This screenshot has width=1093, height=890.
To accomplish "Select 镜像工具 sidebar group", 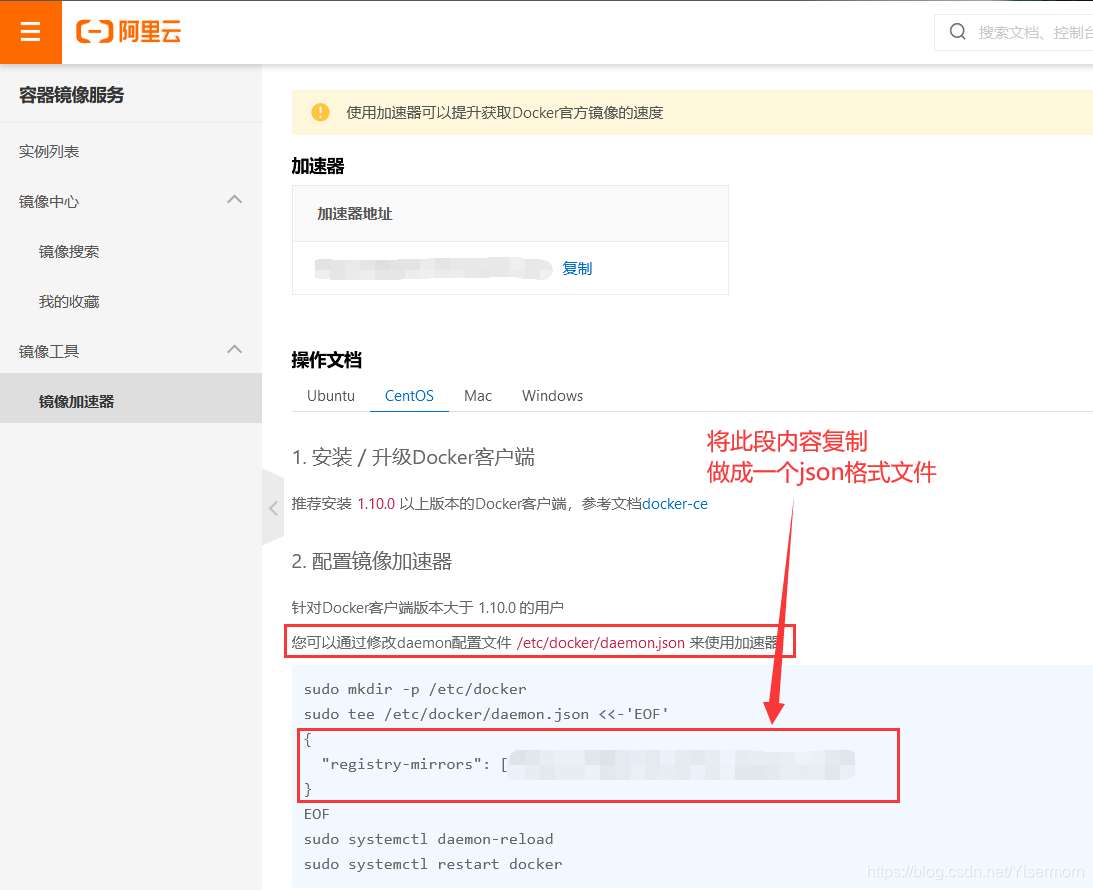I will [49, 351].
